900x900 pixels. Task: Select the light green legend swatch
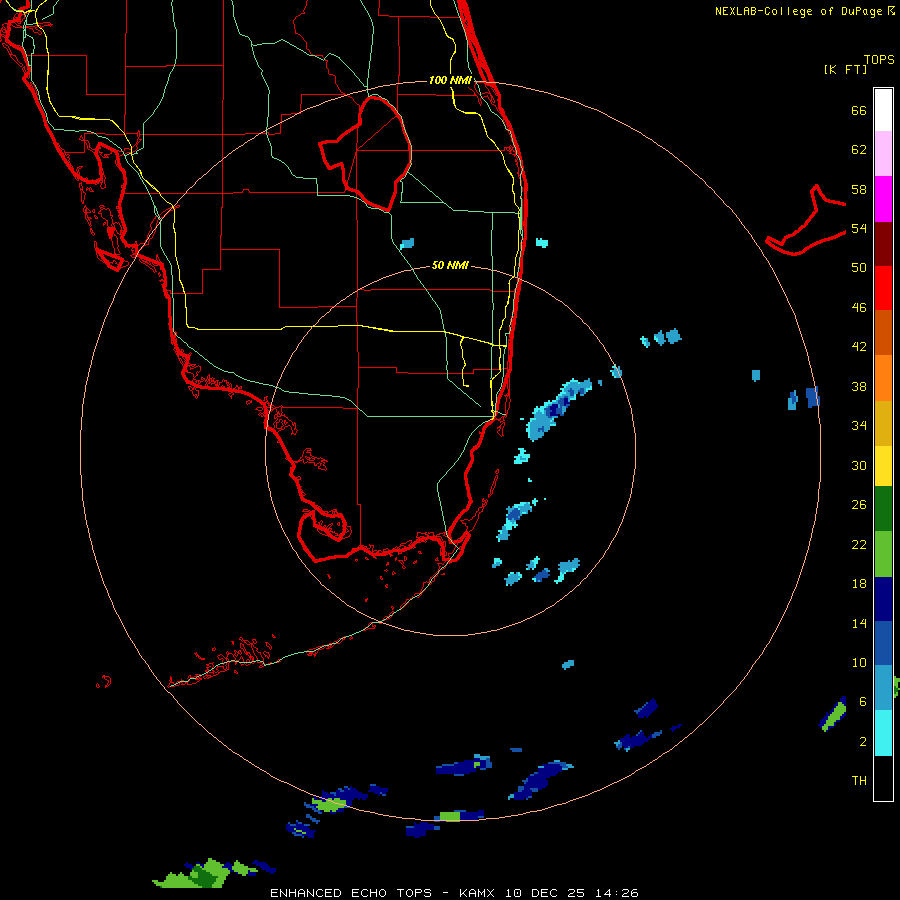(883, 554)
